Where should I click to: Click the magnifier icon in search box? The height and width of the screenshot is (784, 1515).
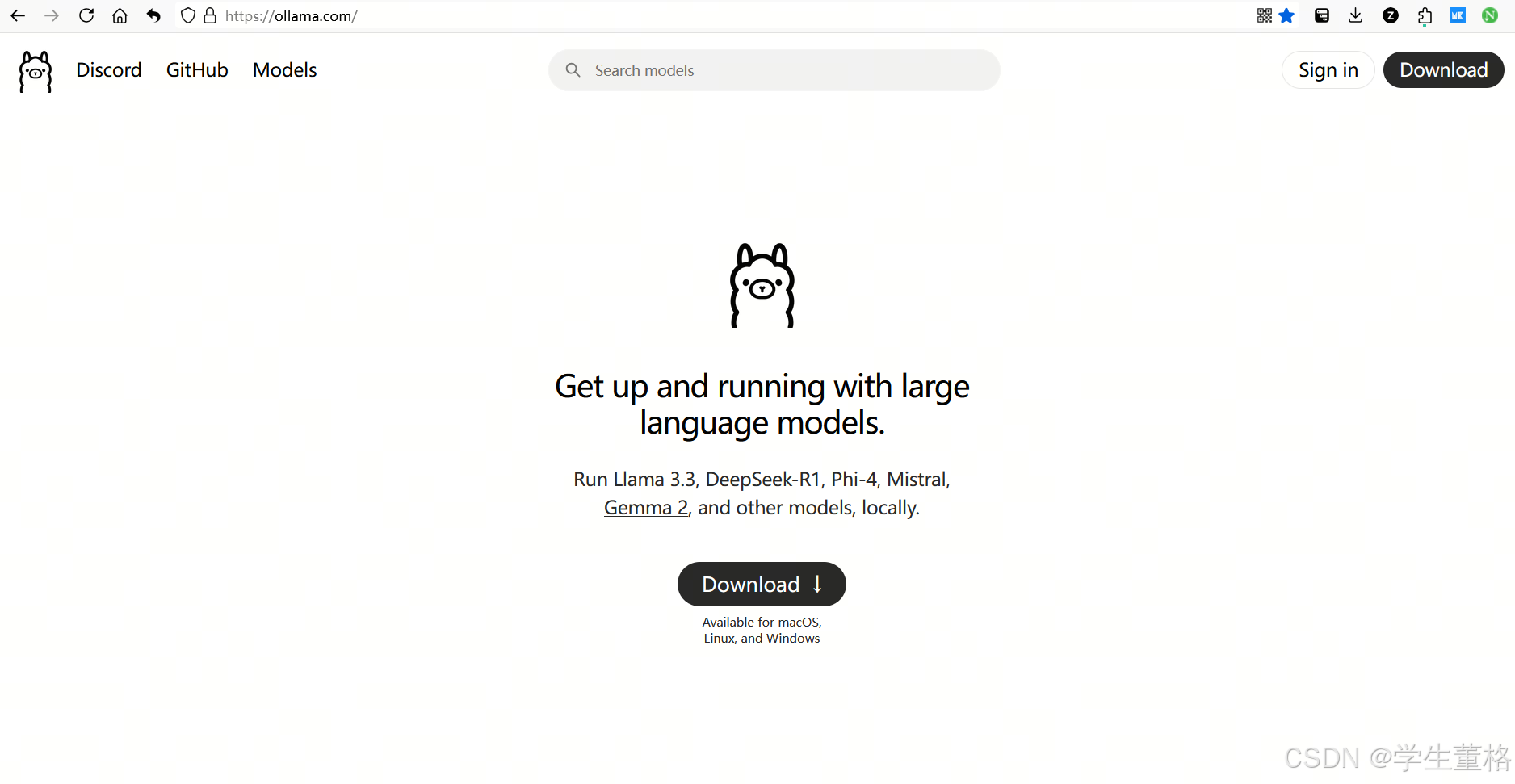tap(573, 70)
